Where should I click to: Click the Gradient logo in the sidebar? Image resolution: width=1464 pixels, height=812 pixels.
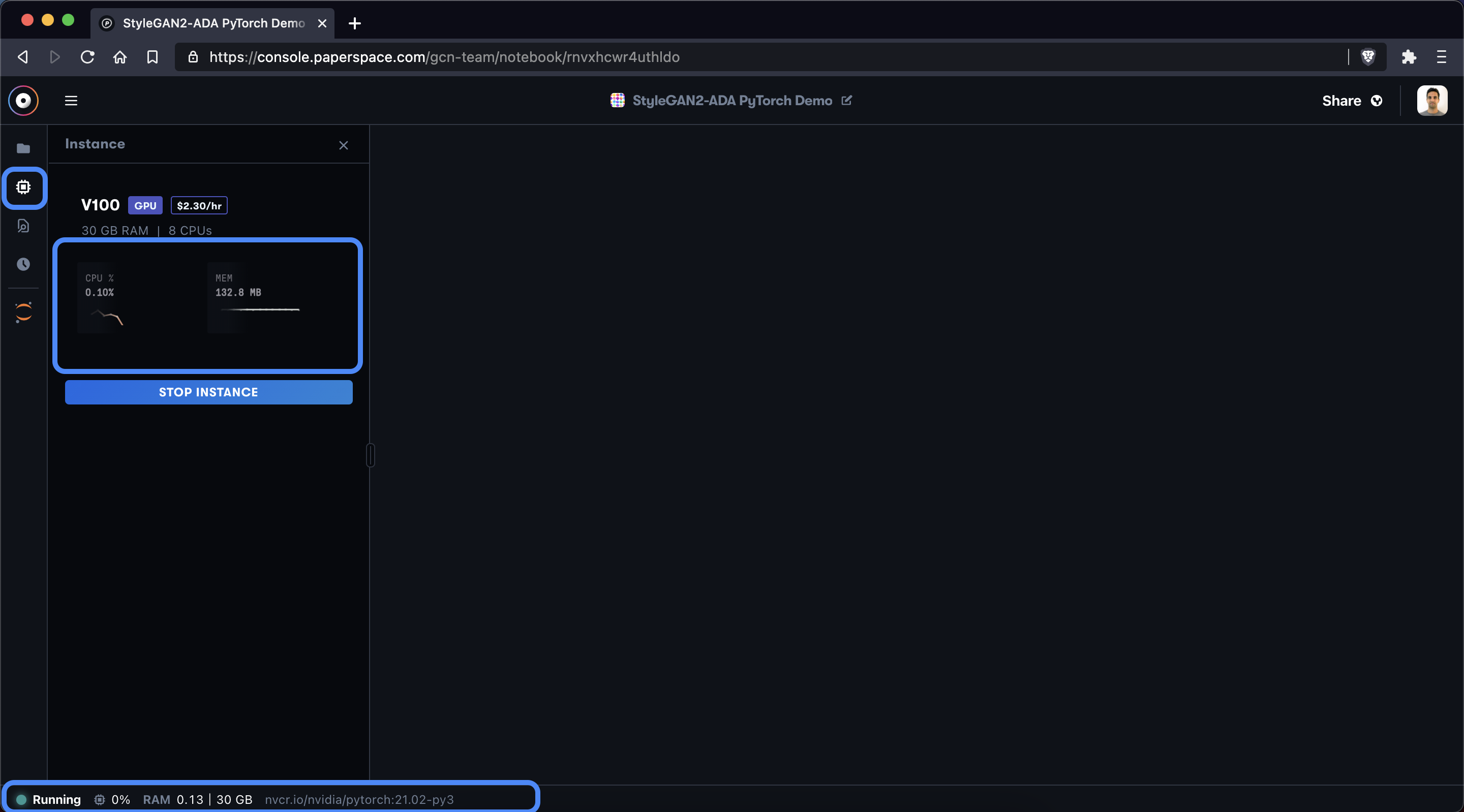click(23, 312)
